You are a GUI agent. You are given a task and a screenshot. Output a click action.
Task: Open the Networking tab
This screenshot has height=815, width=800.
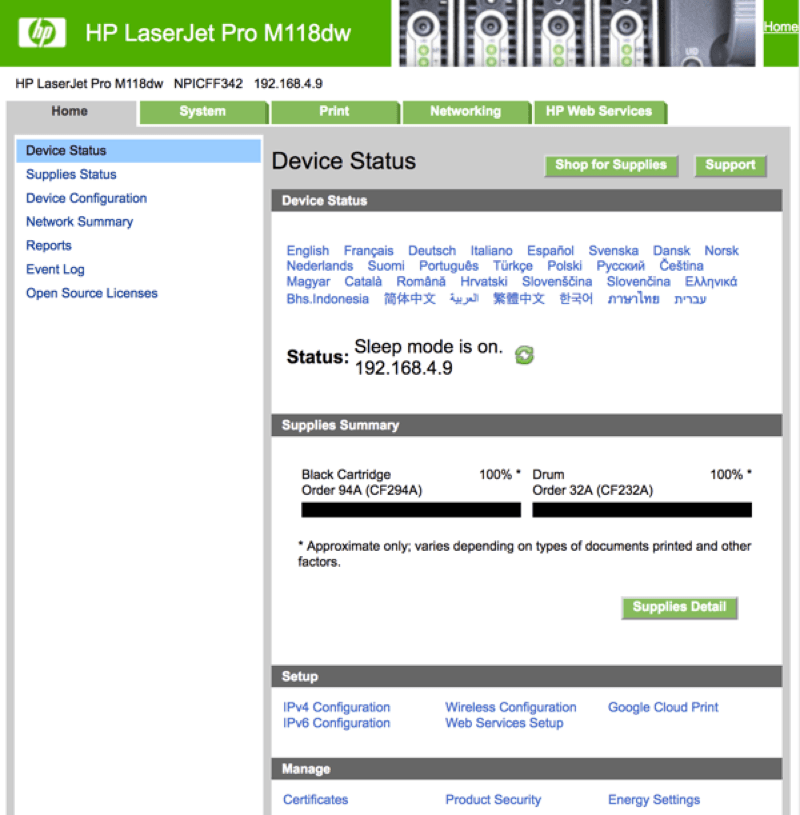465,111
